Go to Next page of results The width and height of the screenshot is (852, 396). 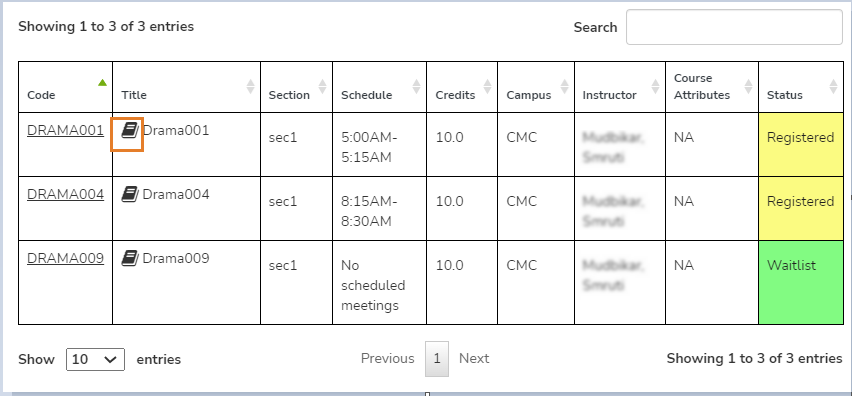tap(474, 359)
